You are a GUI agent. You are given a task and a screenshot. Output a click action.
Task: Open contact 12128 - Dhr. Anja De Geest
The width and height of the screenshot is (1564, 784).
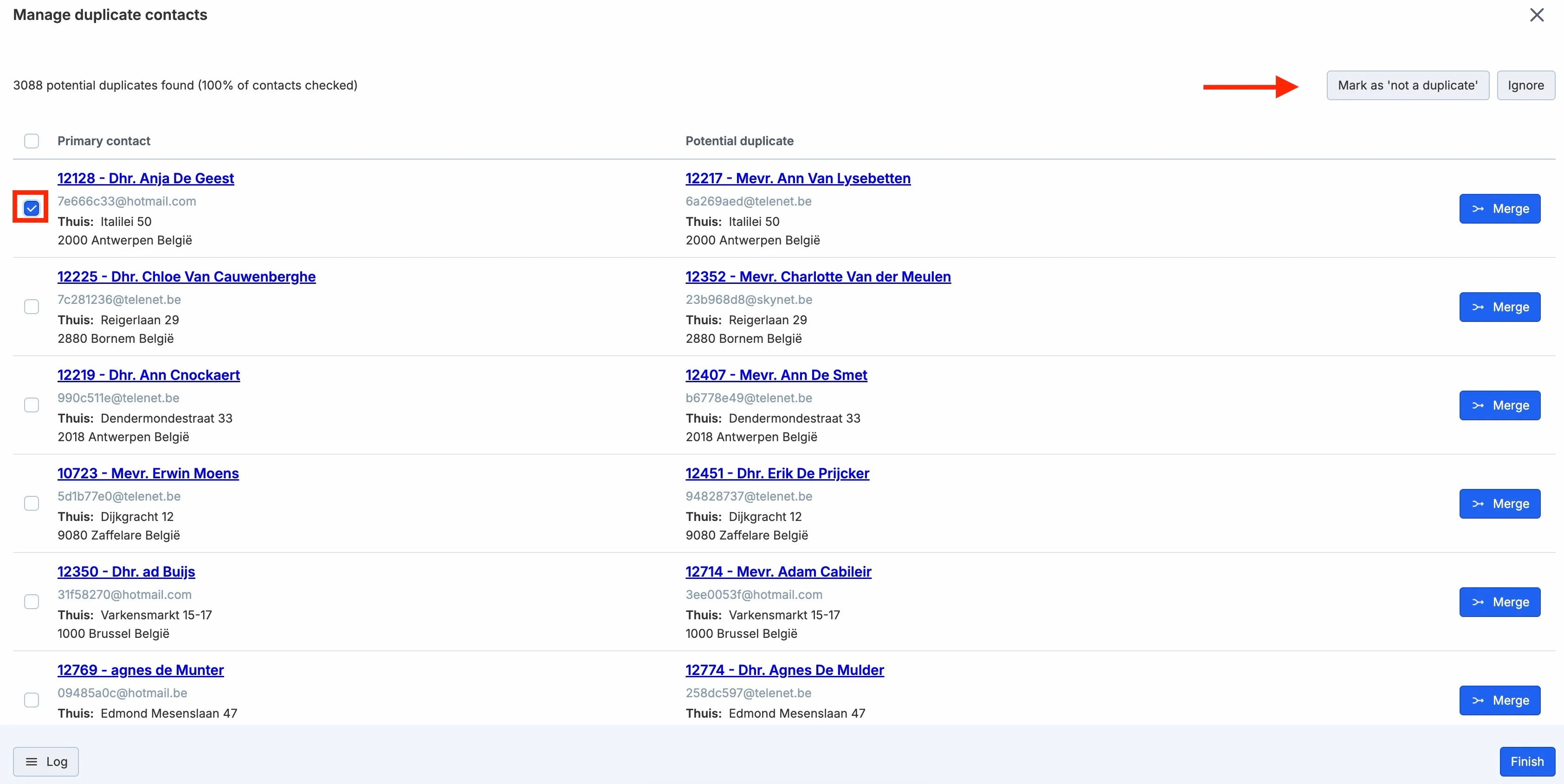click(x=146, y=179)
